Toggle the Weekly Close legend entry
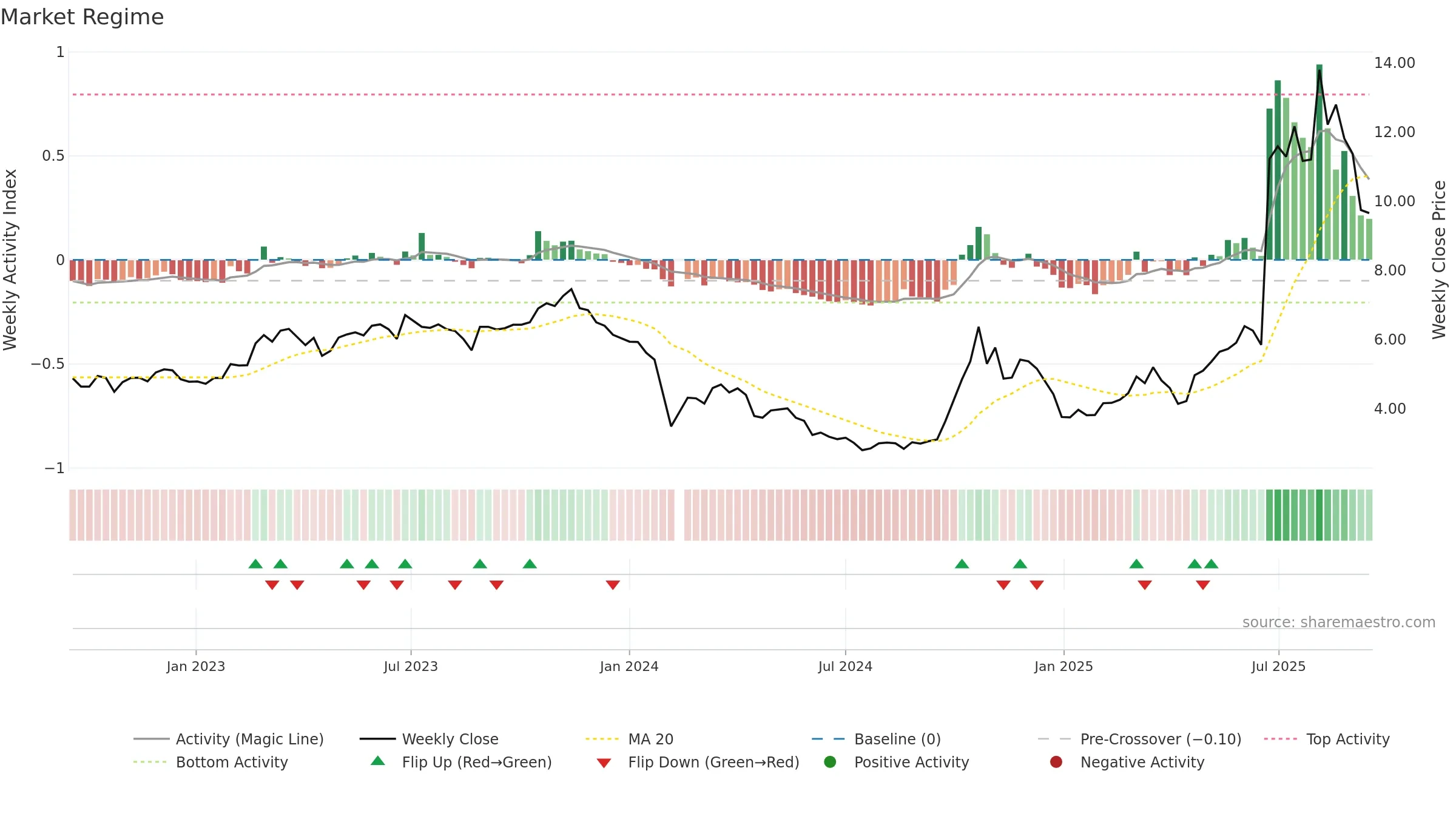The height and width of the screenshot is (819, 1456). pos(429,739)
